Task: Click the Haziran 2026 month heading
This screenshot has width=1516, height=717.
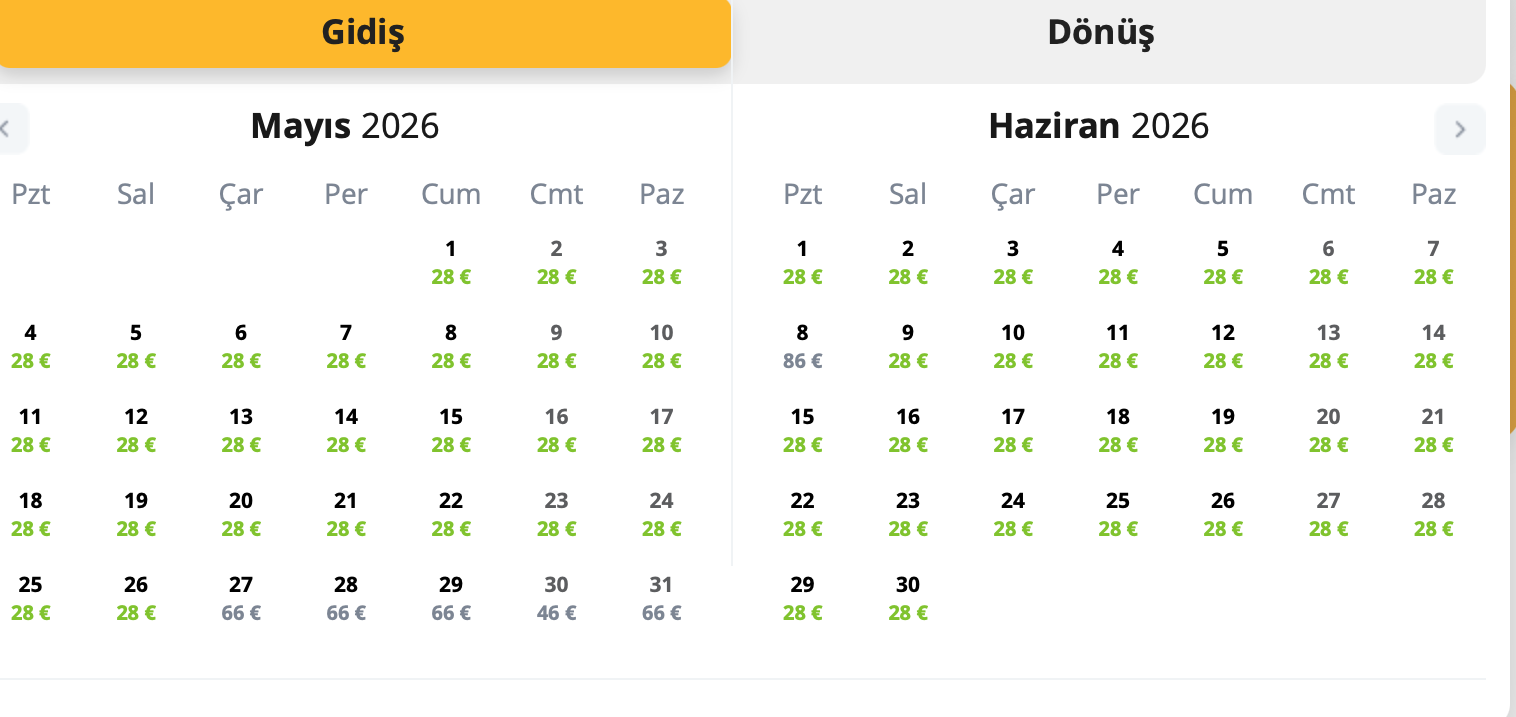Action: (1098, 126)
